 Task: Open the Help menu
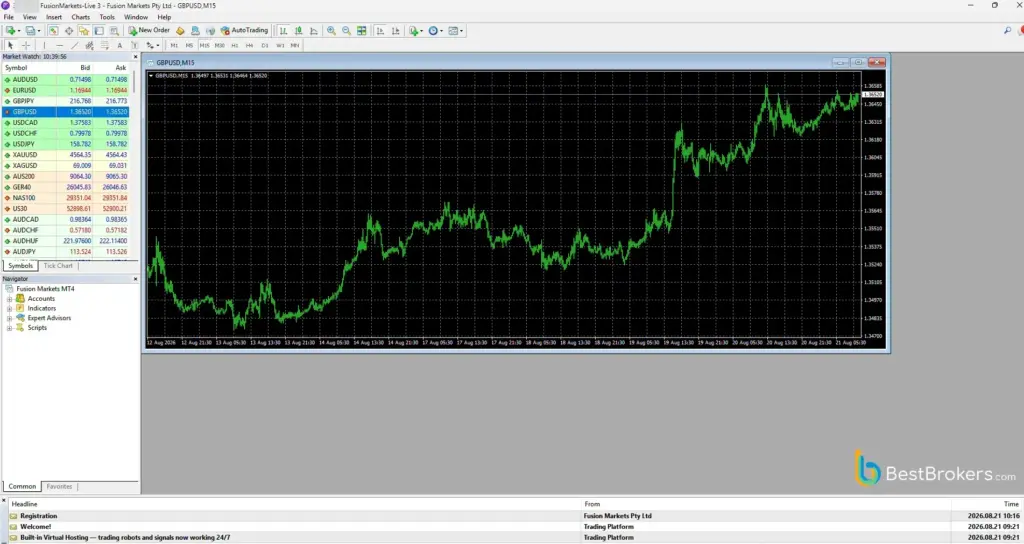164,17
